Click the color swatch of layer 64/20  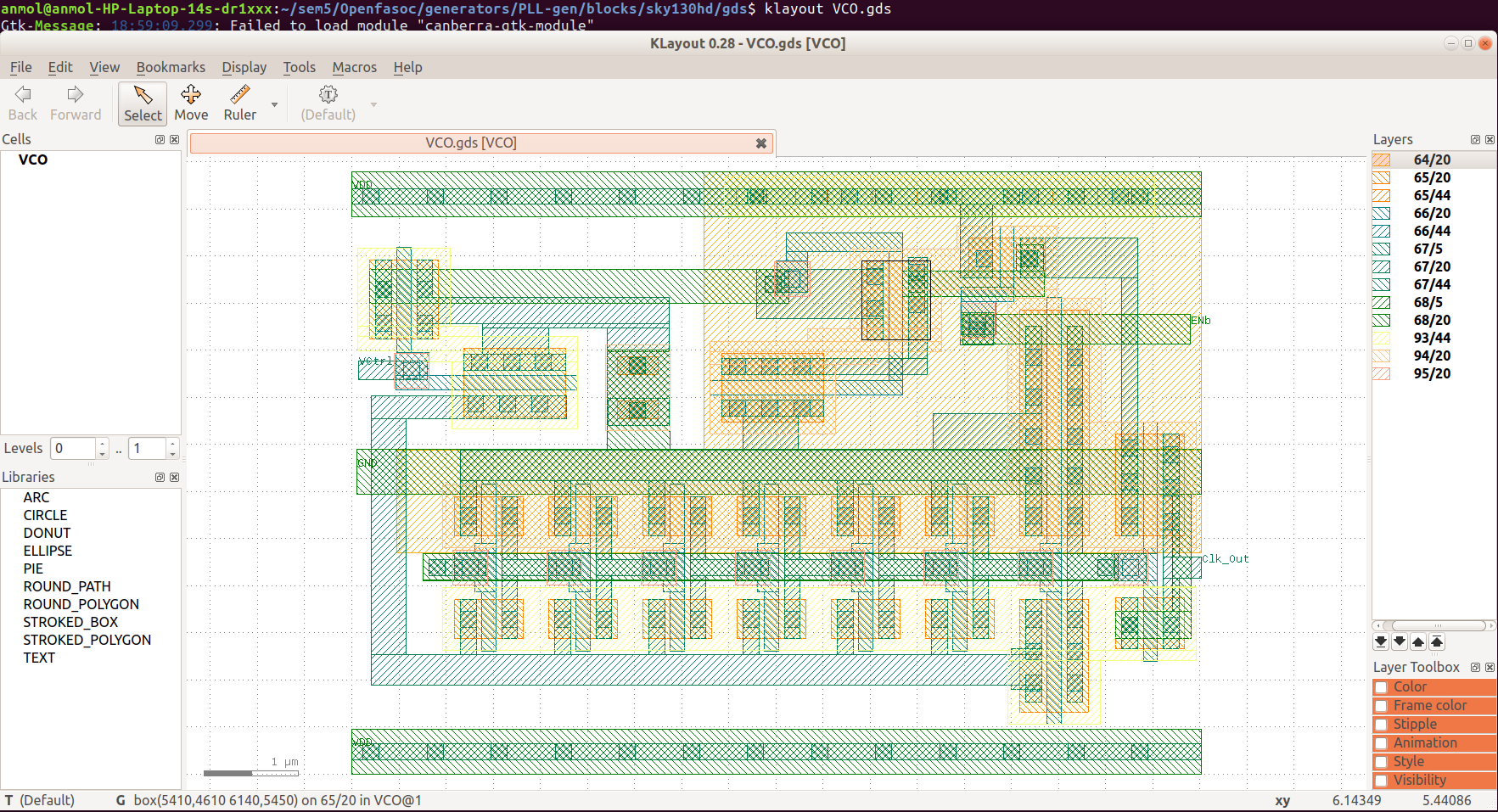(x=1382, y=159)
